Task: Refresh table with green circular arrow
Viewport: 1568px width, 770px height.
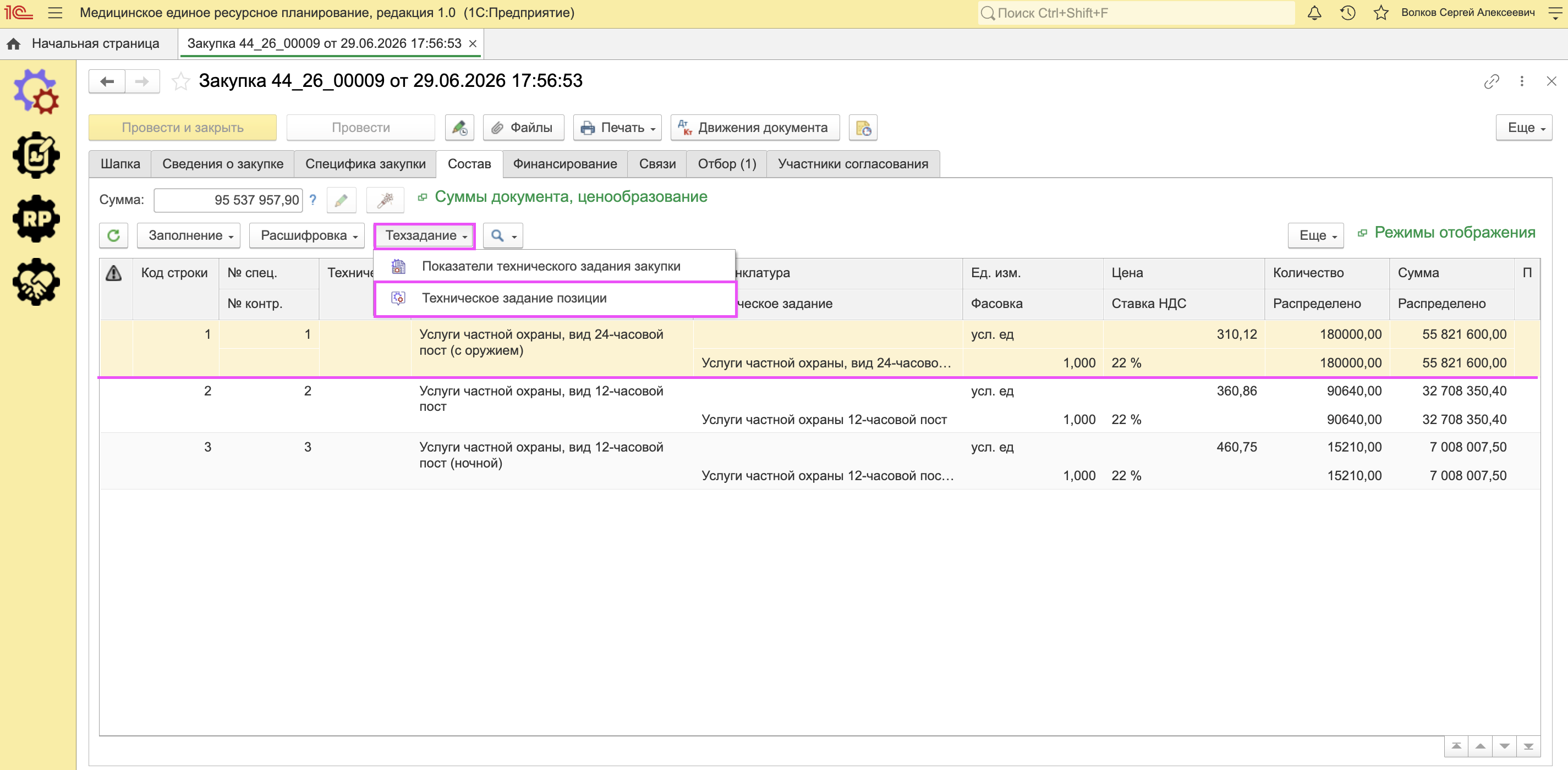Action: [114, 235]
